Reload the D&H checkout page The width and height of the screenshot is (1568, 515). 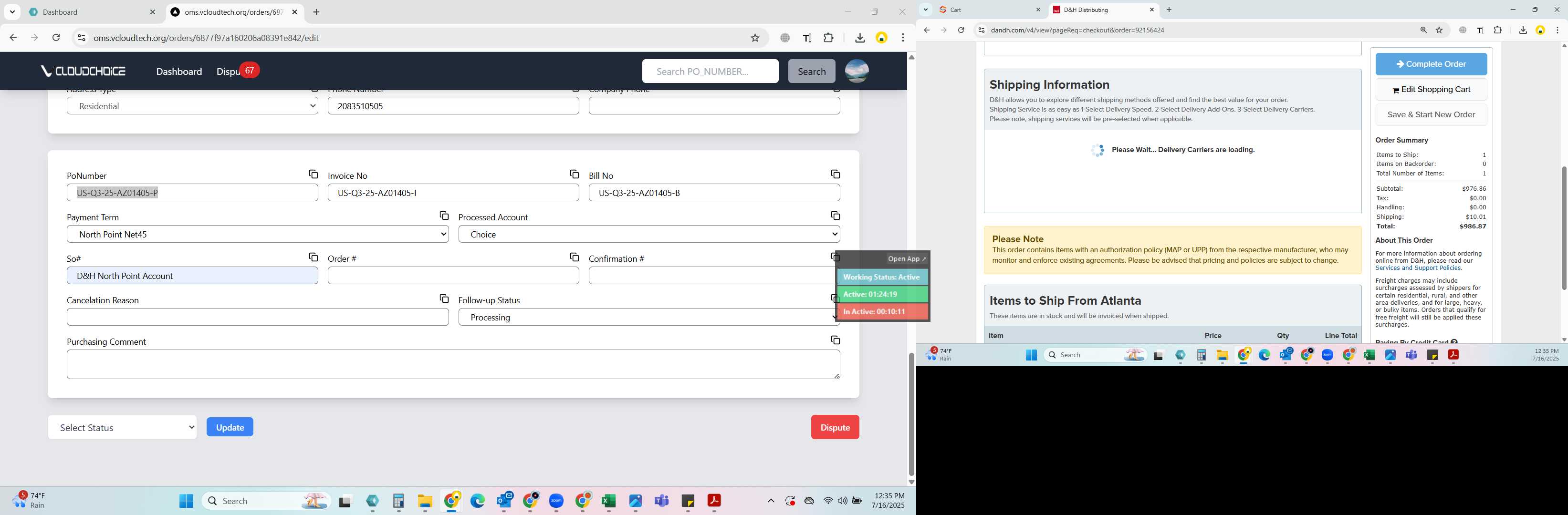pos(961,30)
